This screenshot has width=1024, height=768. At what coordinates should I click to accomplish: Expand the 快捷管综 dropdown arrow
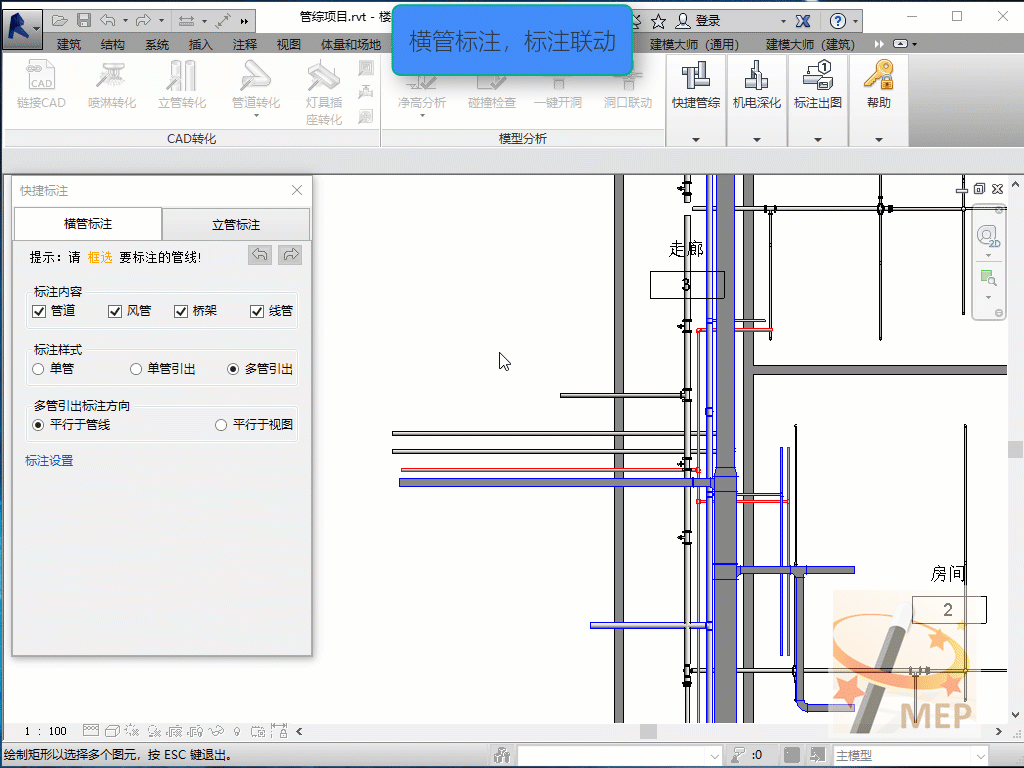695,140
